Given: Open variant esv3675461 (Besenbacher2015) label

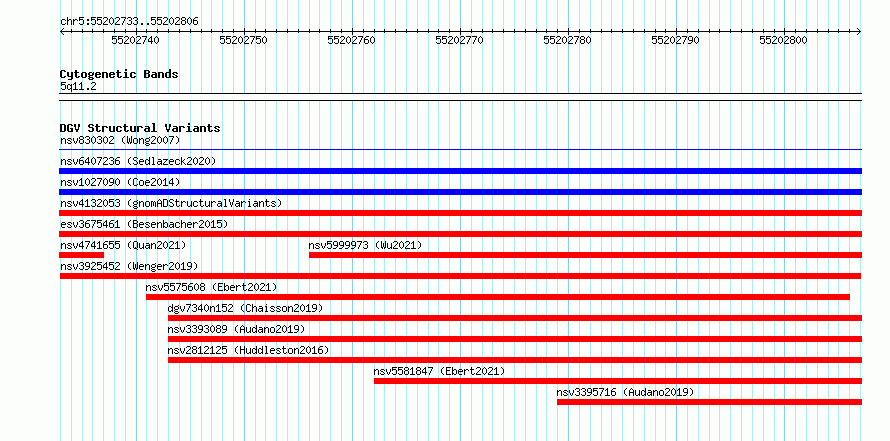Looking at the screenshot, I should tap(144, 224).
